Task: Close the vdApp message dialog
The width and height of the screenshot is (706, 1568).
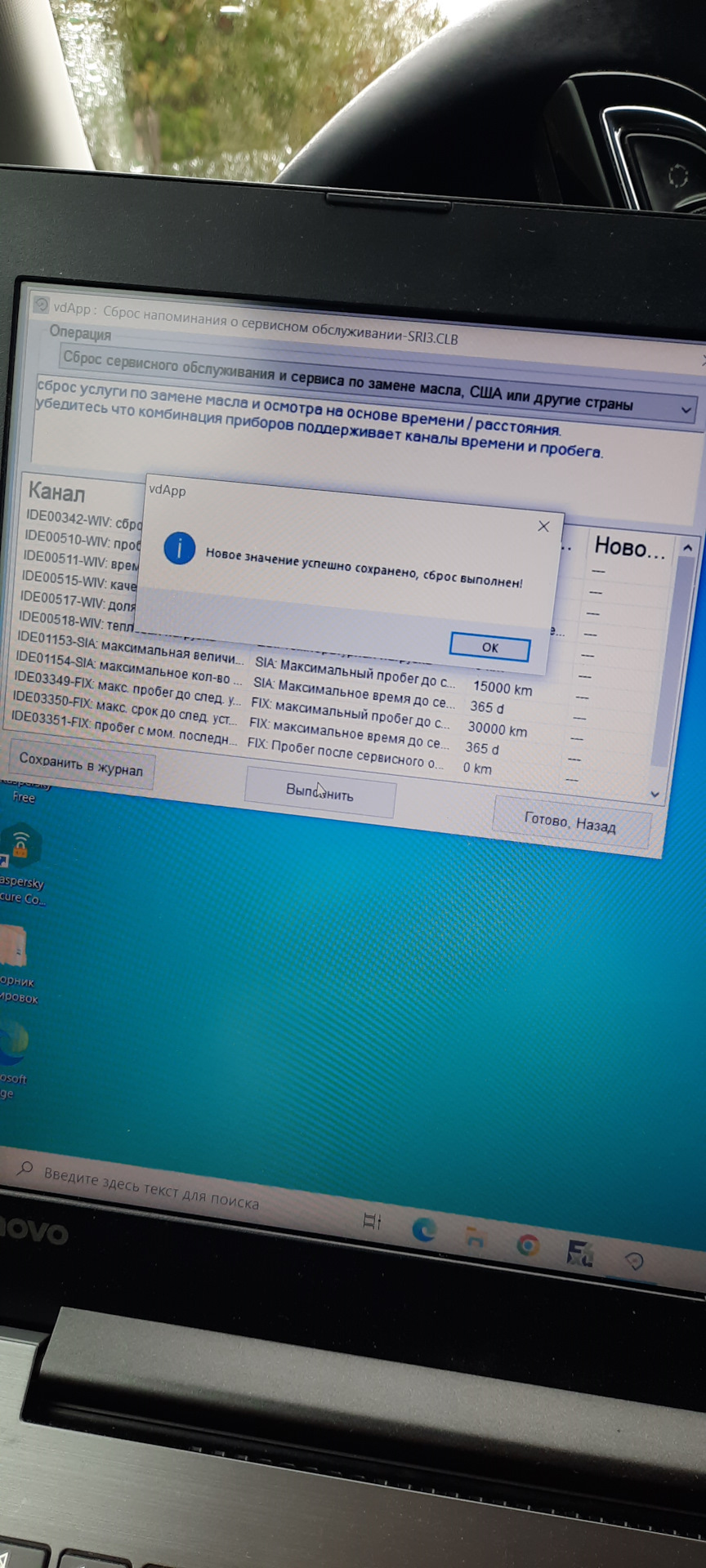Action: pos(543,527)
